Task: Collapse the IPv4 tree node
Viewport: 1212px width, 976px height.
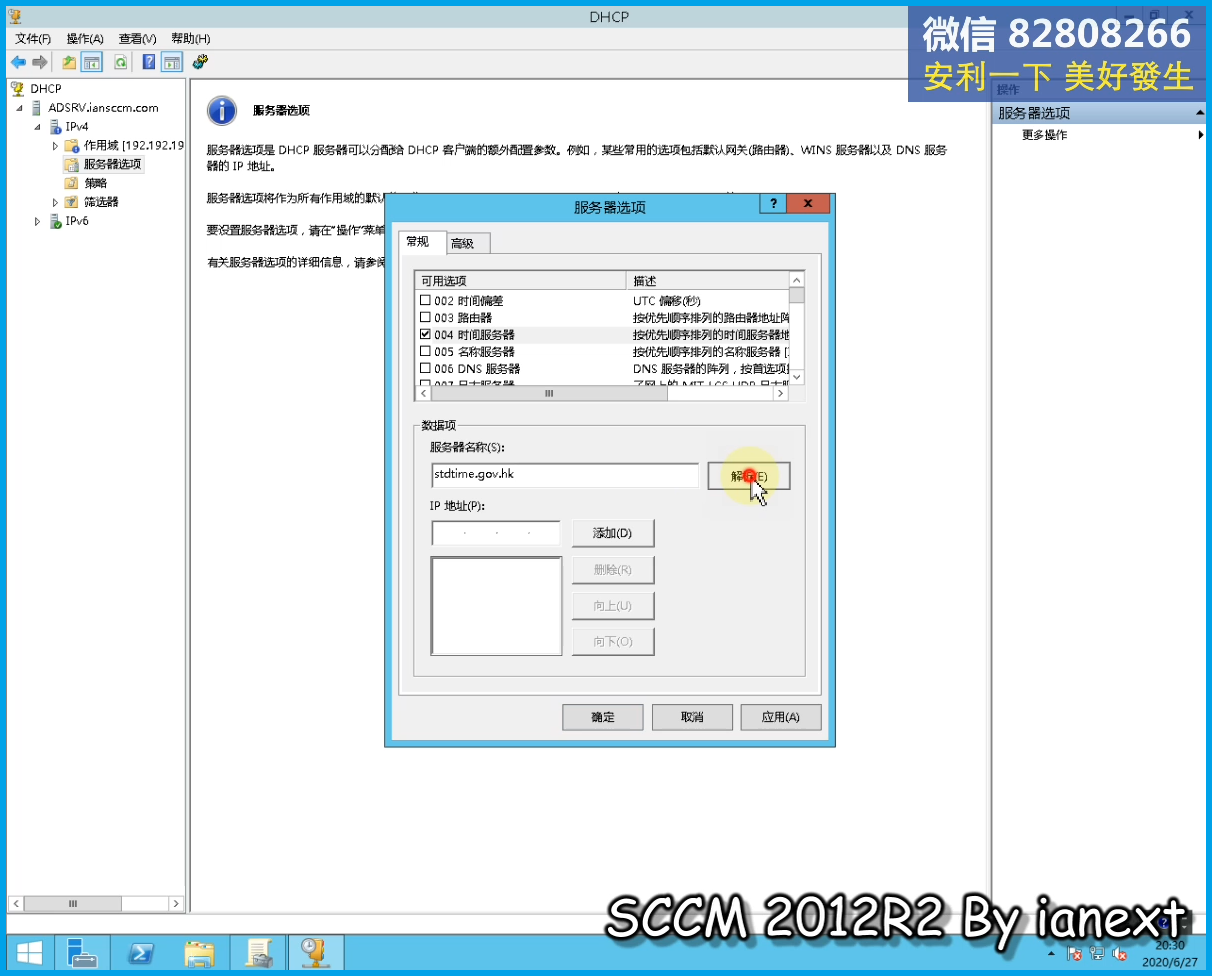Action: (38, 127)
